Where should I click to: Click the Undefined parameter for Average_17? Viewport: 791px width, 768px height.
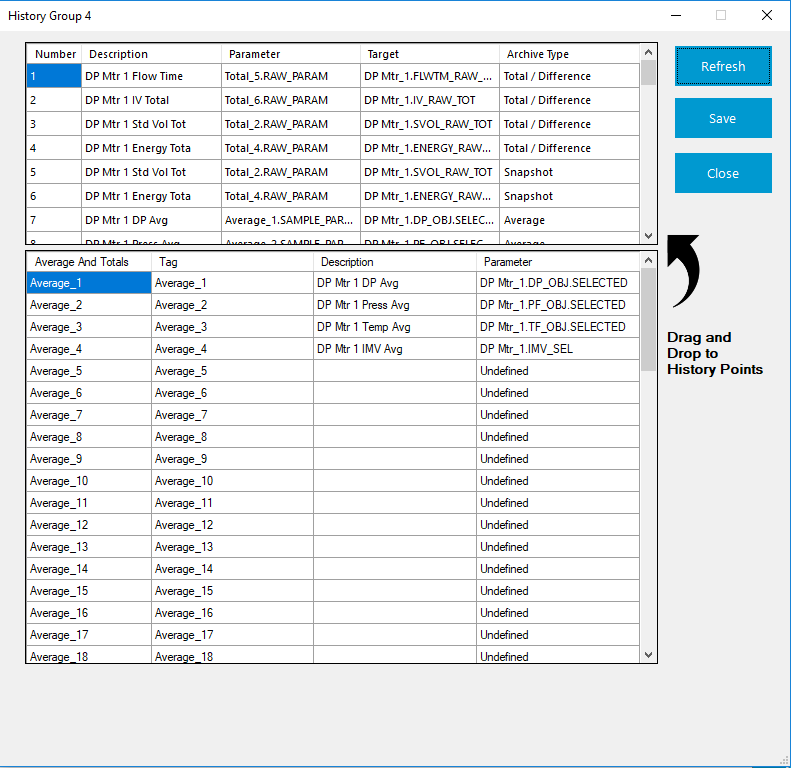tap(558, 635)
